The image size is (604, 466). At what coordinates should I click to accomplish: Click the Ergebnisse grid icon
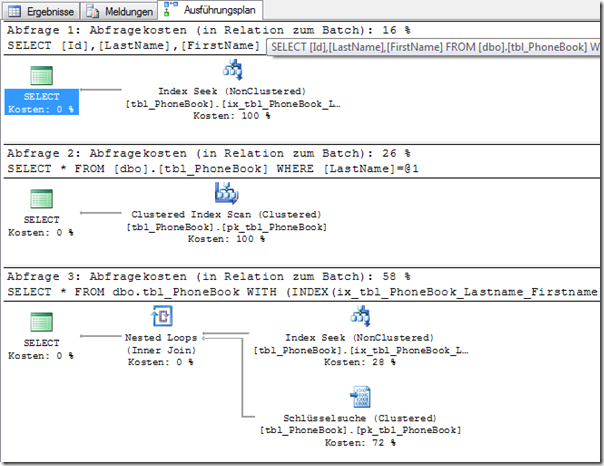coord(15,12)
